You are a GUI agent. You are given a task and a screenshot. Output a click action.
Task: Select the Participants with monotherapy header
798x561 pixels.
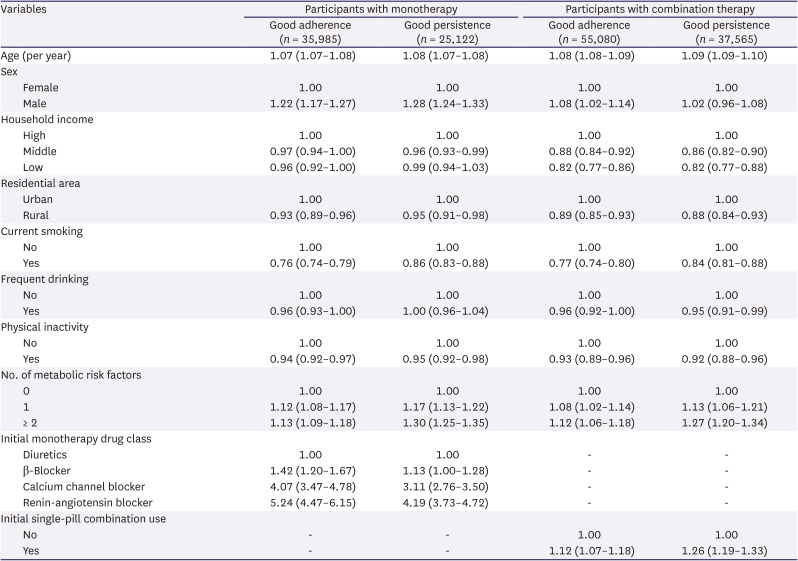tap(384, 9)
